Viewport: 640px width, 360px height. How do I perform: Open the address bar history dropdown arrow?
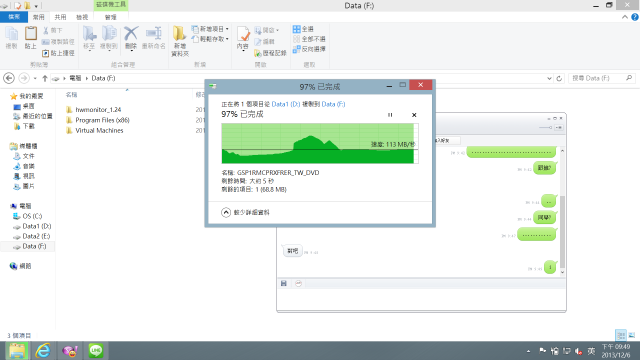coord(549,78)
